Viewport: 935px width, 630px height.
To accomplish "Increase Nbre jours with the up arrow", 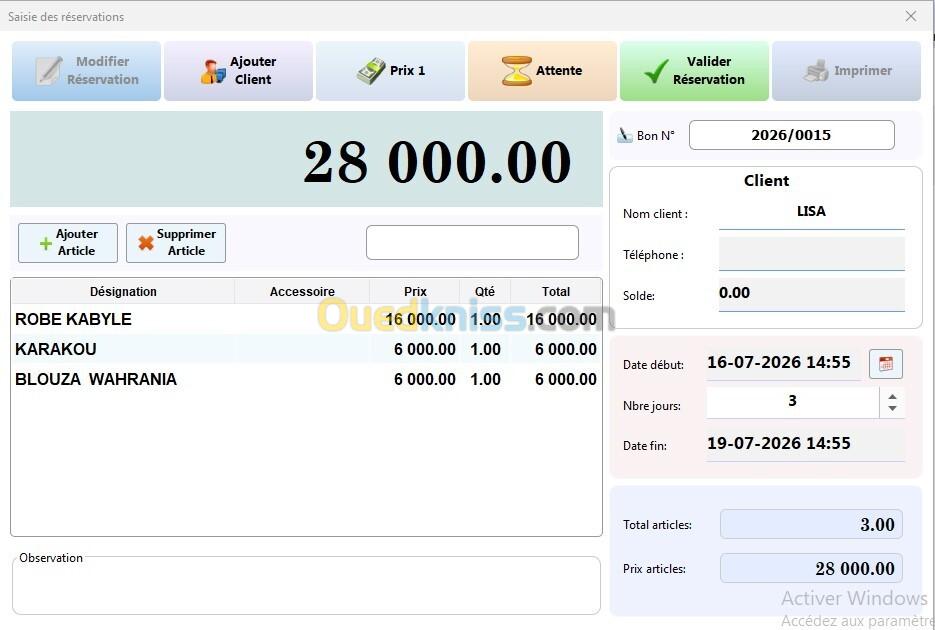I will point(892,396).
